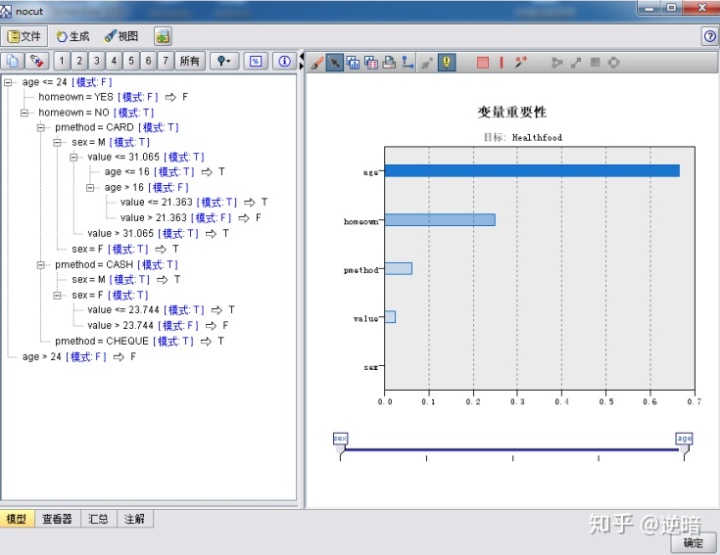Collapse sex = M node under CARD

pyautogui.click(x=57, y=143)
